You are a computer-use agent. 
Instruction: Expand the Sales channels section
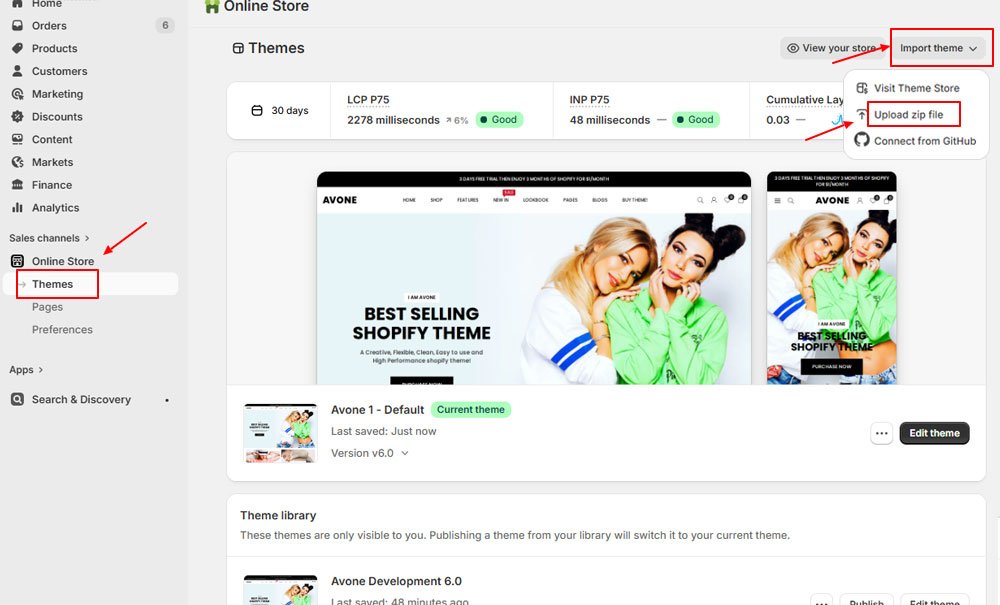coord(49,238)
